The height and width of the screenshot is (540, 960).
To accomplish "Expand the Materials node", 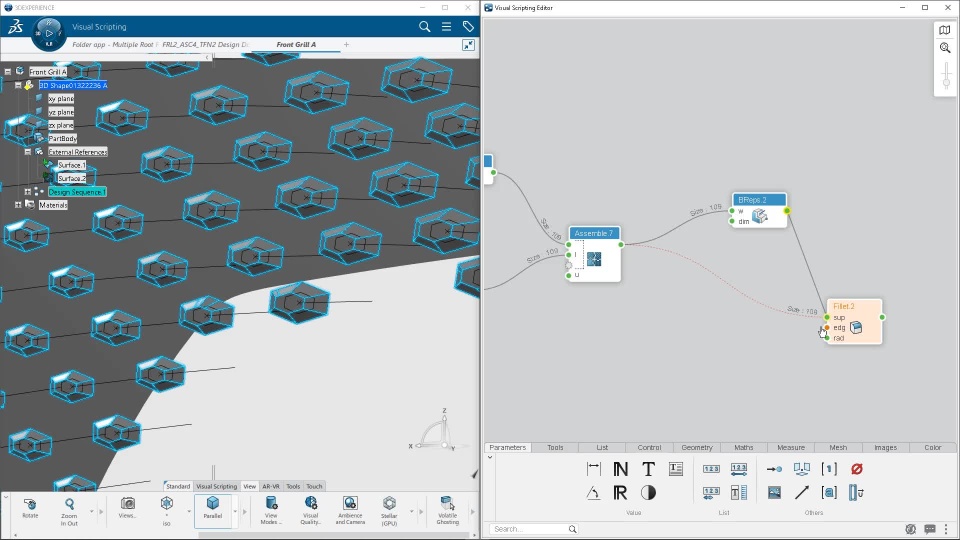I will pos(18,205).
